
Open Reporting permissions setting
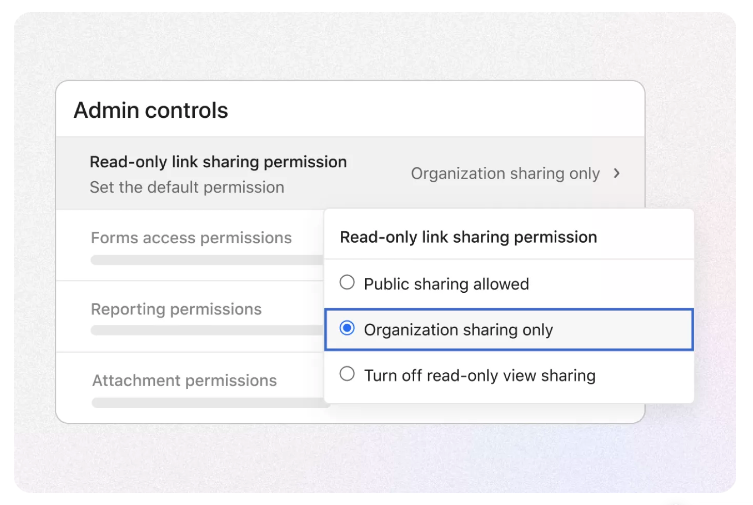tap(176, 309)
